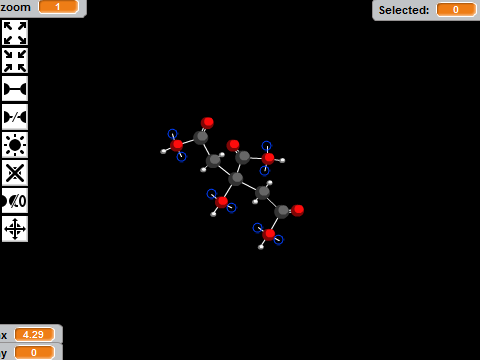Click the "Selected:" label text

point(404,10)
